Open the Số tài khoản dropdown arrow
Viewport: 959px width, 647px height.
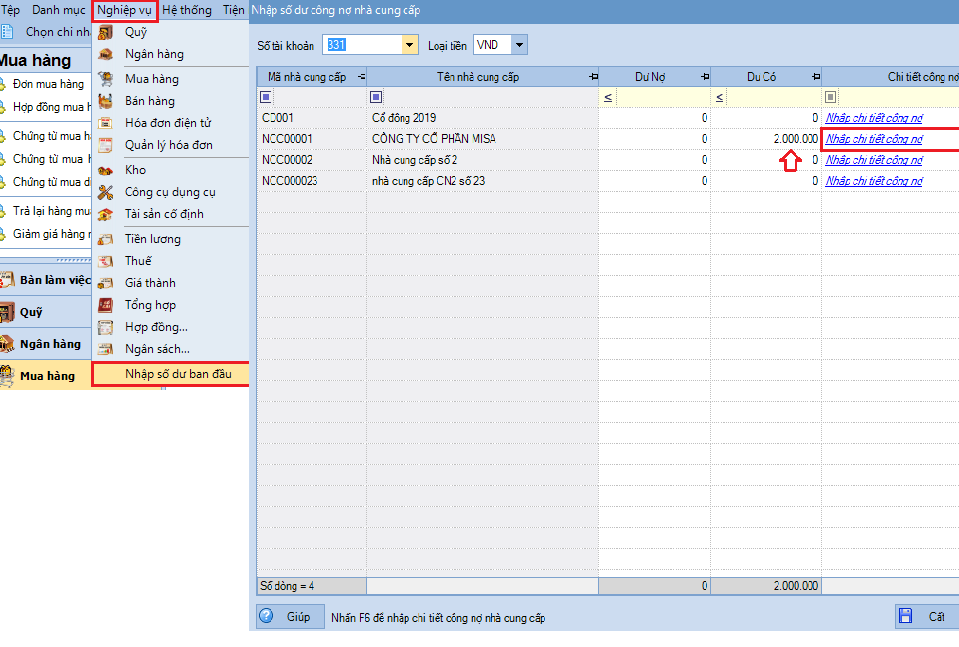pos(409,46)
